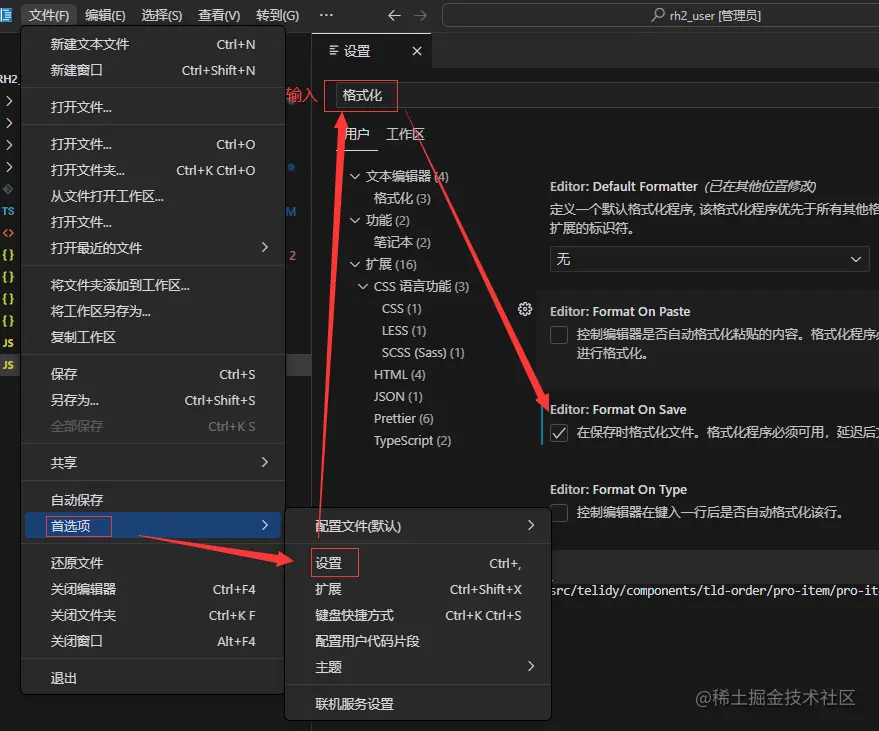Viewport: 879px width, 731px height.
Task: Open 键盘快捷方式 from the preferences submenu
Action: [x=418, y=615]
